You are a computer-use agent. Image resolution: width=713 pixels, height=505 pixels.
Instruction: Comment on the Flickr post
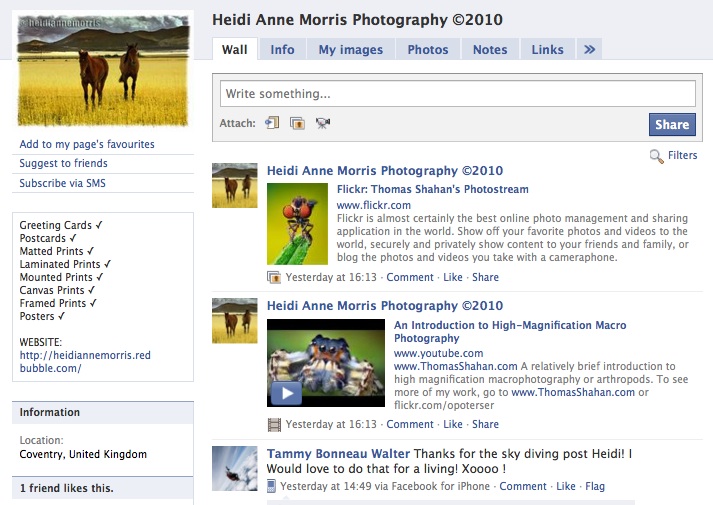click(410, 277)
